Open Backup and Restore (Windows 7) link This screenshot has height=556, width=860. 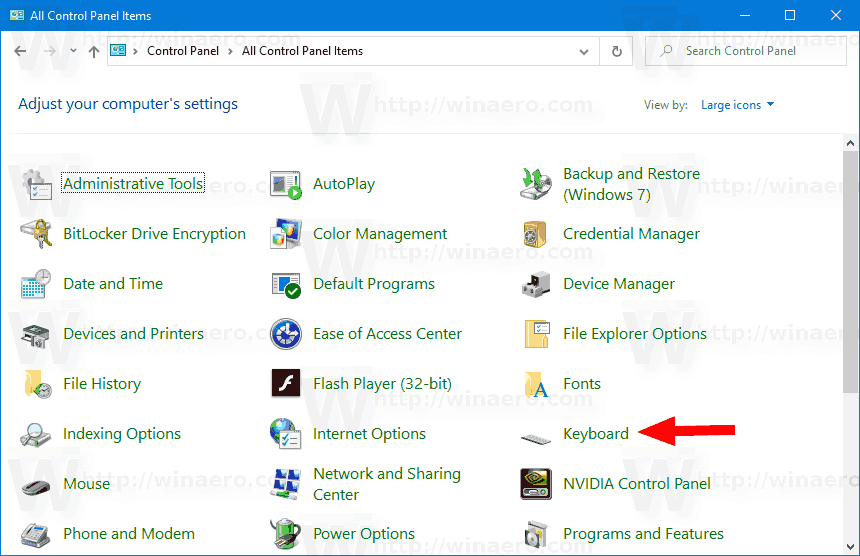tap(631, 184)
